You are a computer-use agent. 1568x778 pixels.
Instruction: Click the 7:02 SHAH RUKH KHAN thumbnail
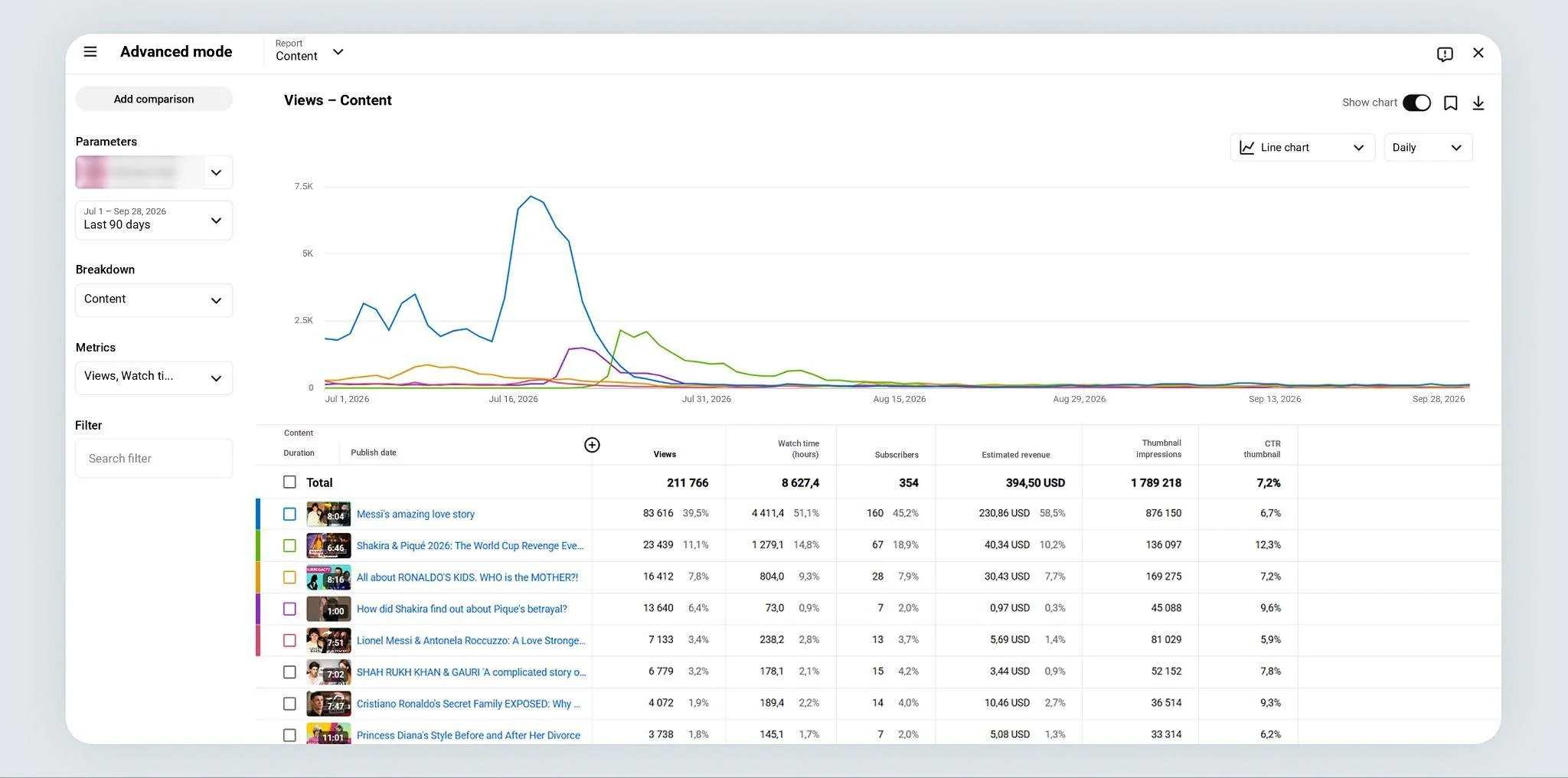coord(328,672)
